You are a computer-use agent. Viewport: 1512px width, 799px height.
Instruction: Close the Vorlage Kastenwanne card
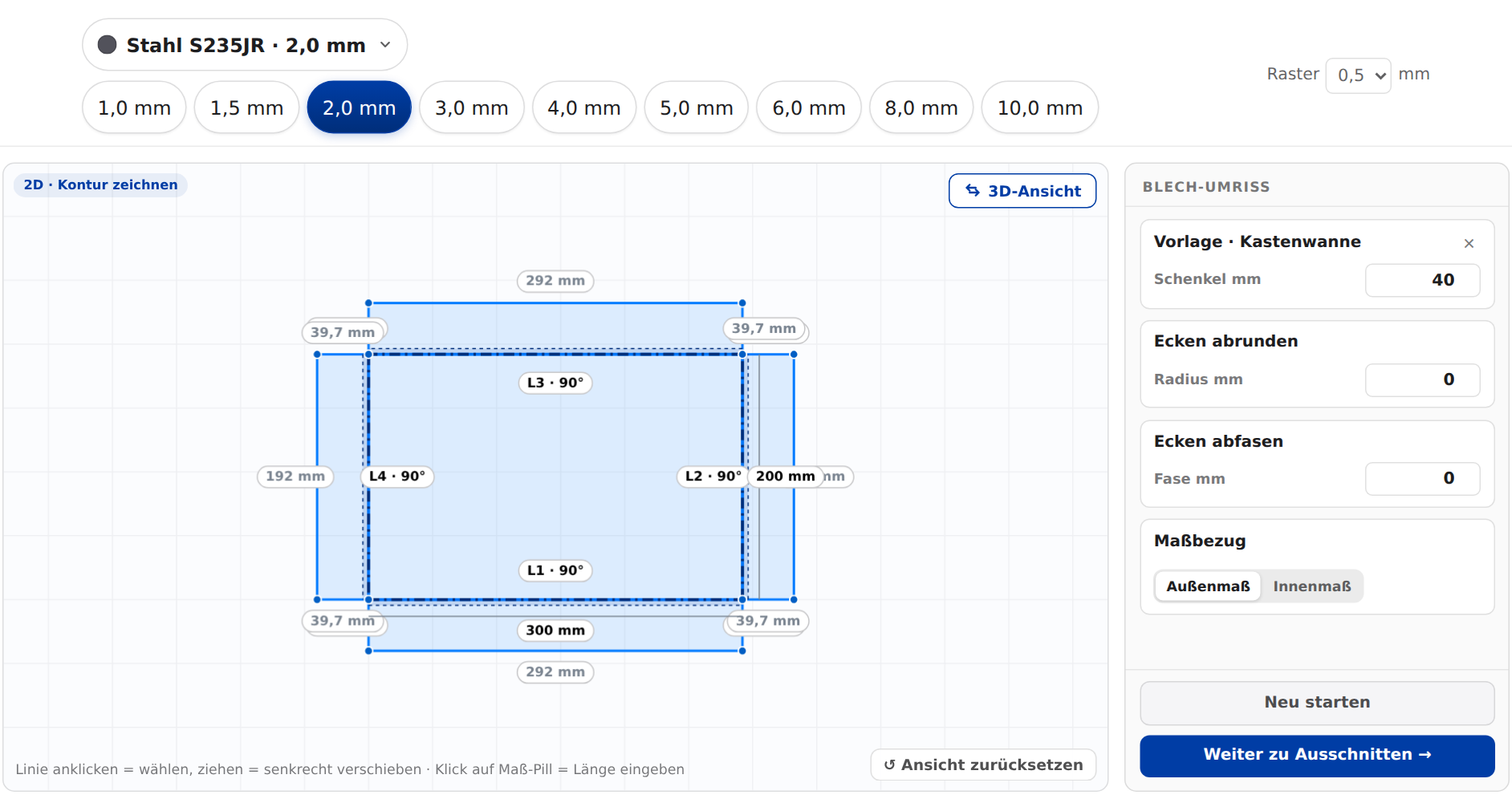tap(1469, 243)
